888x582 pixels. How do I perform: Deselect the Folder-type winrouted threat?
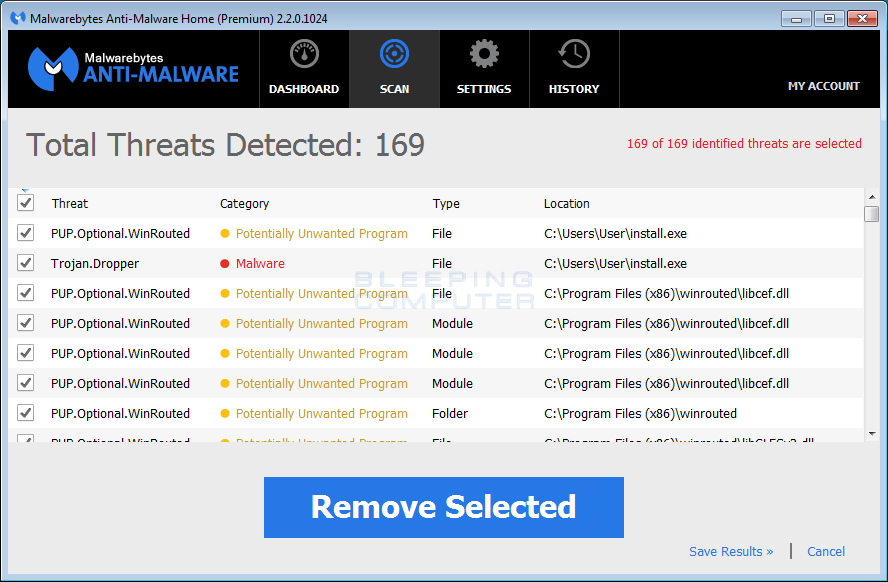point(25,413)
